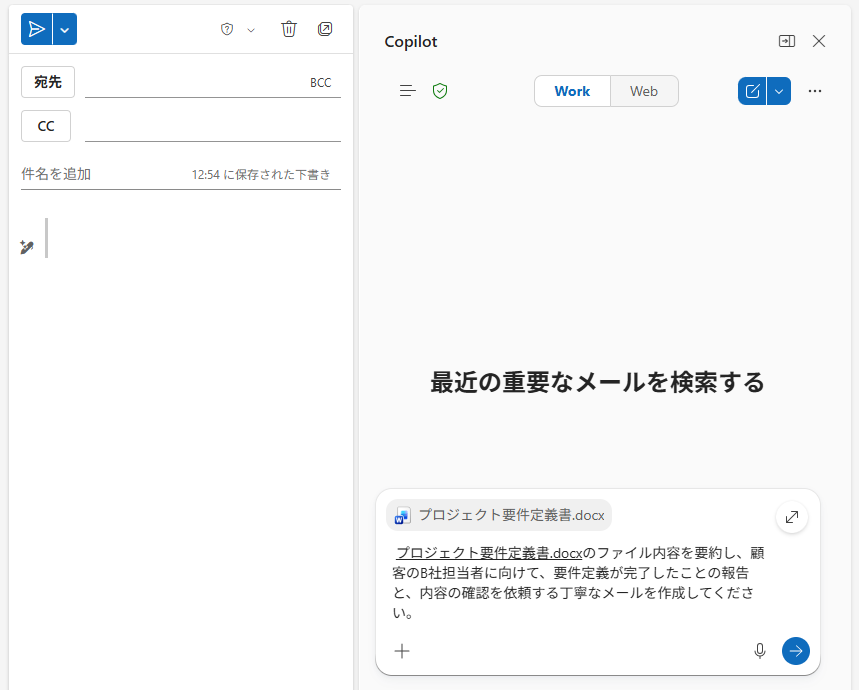Click the blue Send email button
The image size is (859, 690).
tap(37, 29)
